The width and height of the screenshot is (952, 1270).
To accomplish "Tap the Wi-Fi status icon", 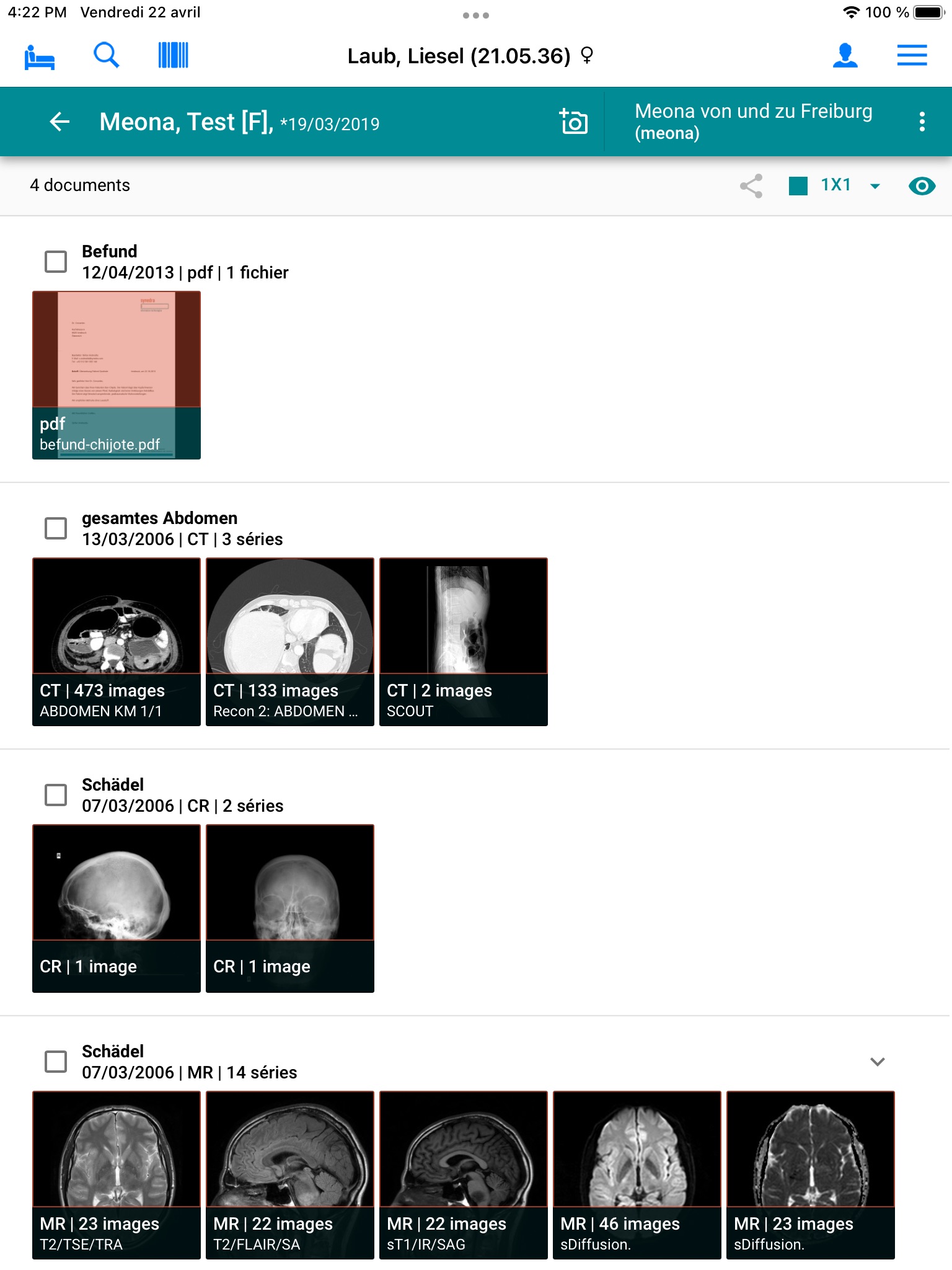I will click(852, 12).
